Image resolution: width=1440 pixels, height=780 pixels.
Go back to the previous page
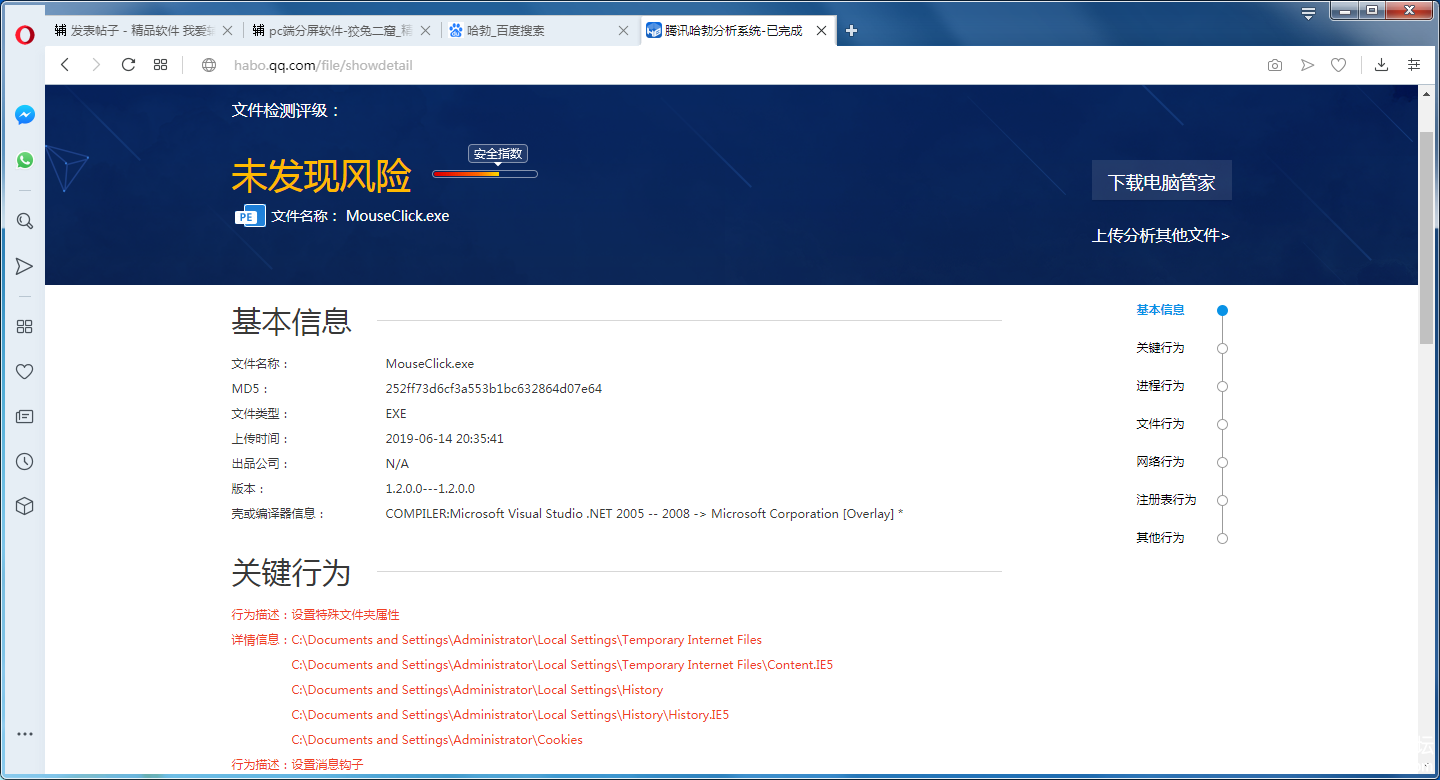click(65, 65)
